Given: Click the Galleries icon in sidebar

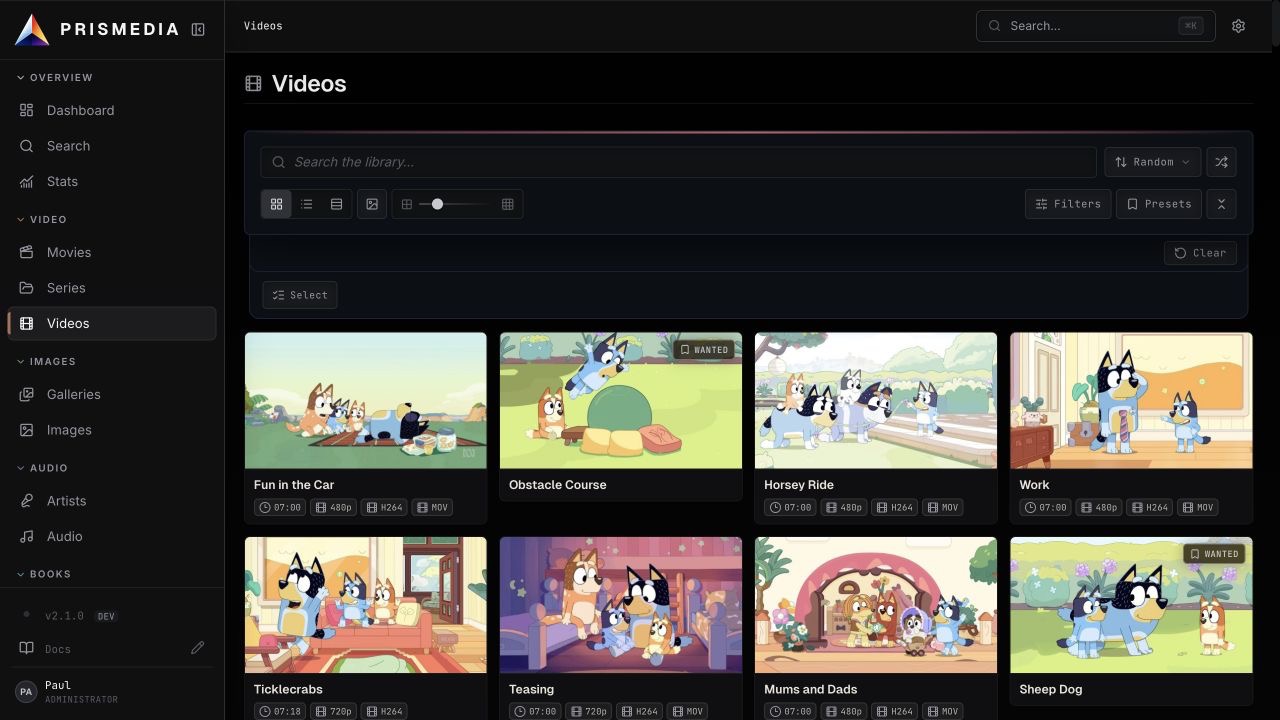Looking at the screenshot, I should (27, 394).
